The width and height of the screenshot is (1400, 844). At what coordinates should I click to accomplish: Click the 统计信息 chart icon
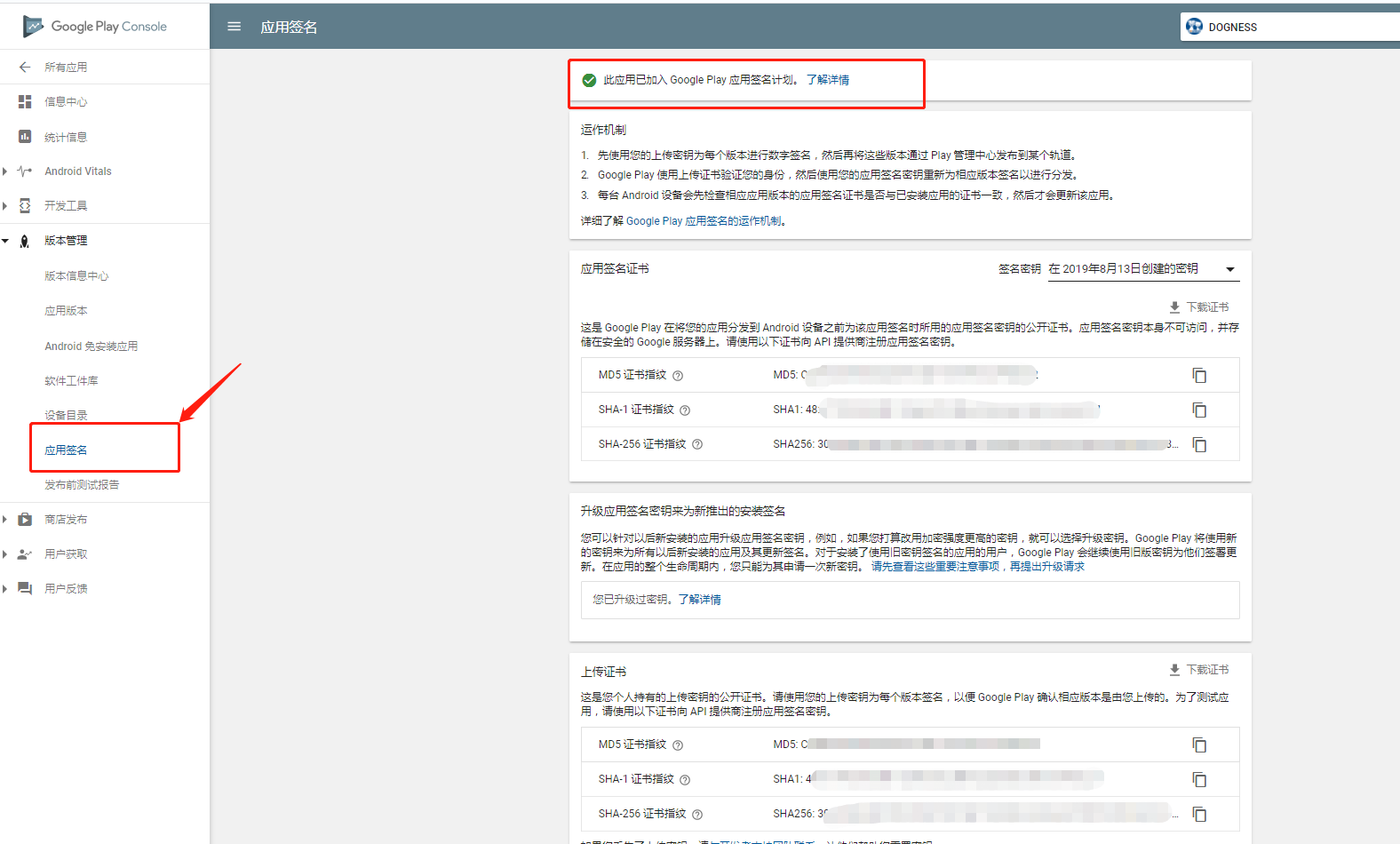tap(25, 137)
